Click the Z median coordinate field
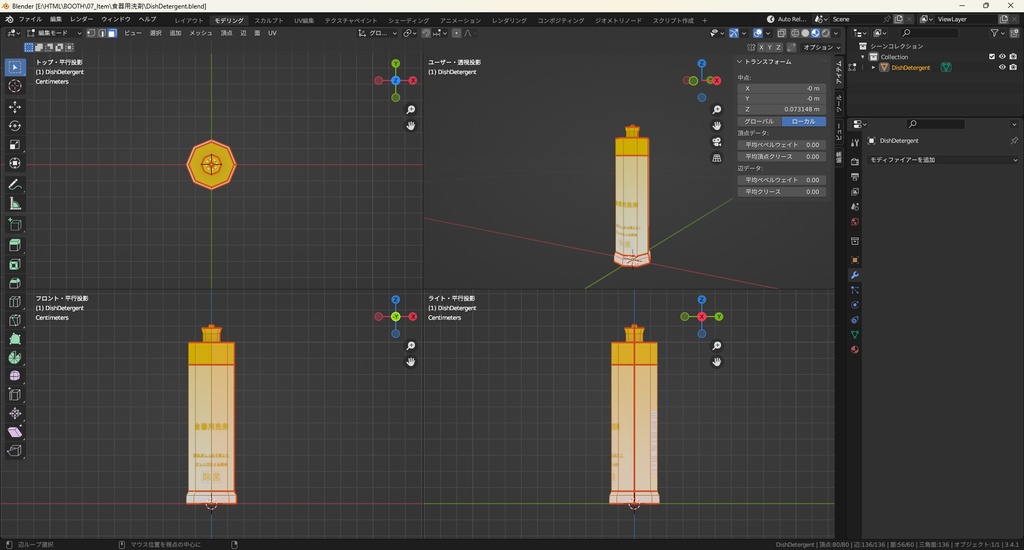 781,109
